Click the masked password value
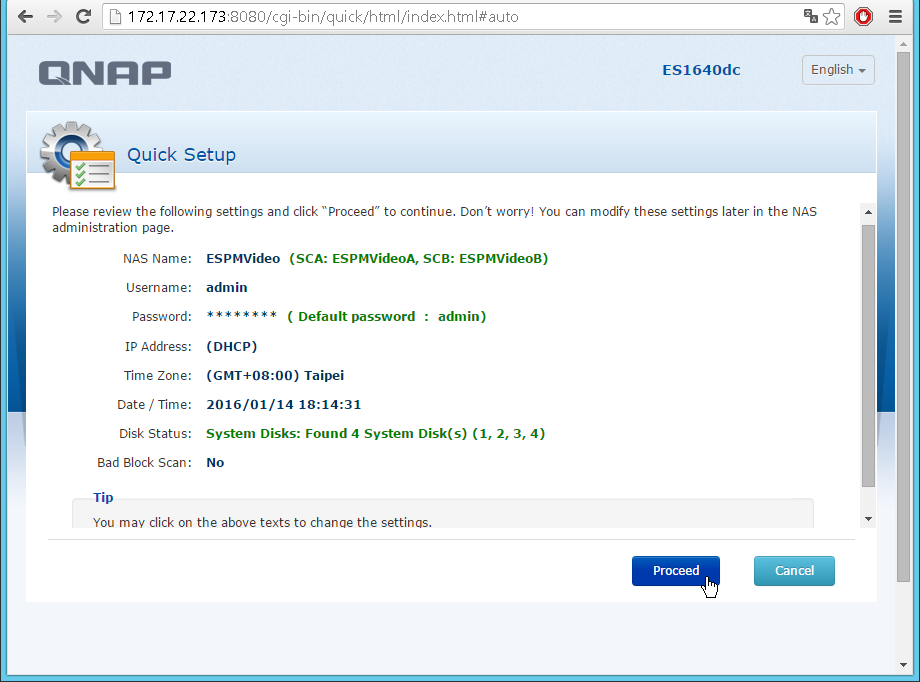Screen dimensions: 920x682 tap(241, 317)
